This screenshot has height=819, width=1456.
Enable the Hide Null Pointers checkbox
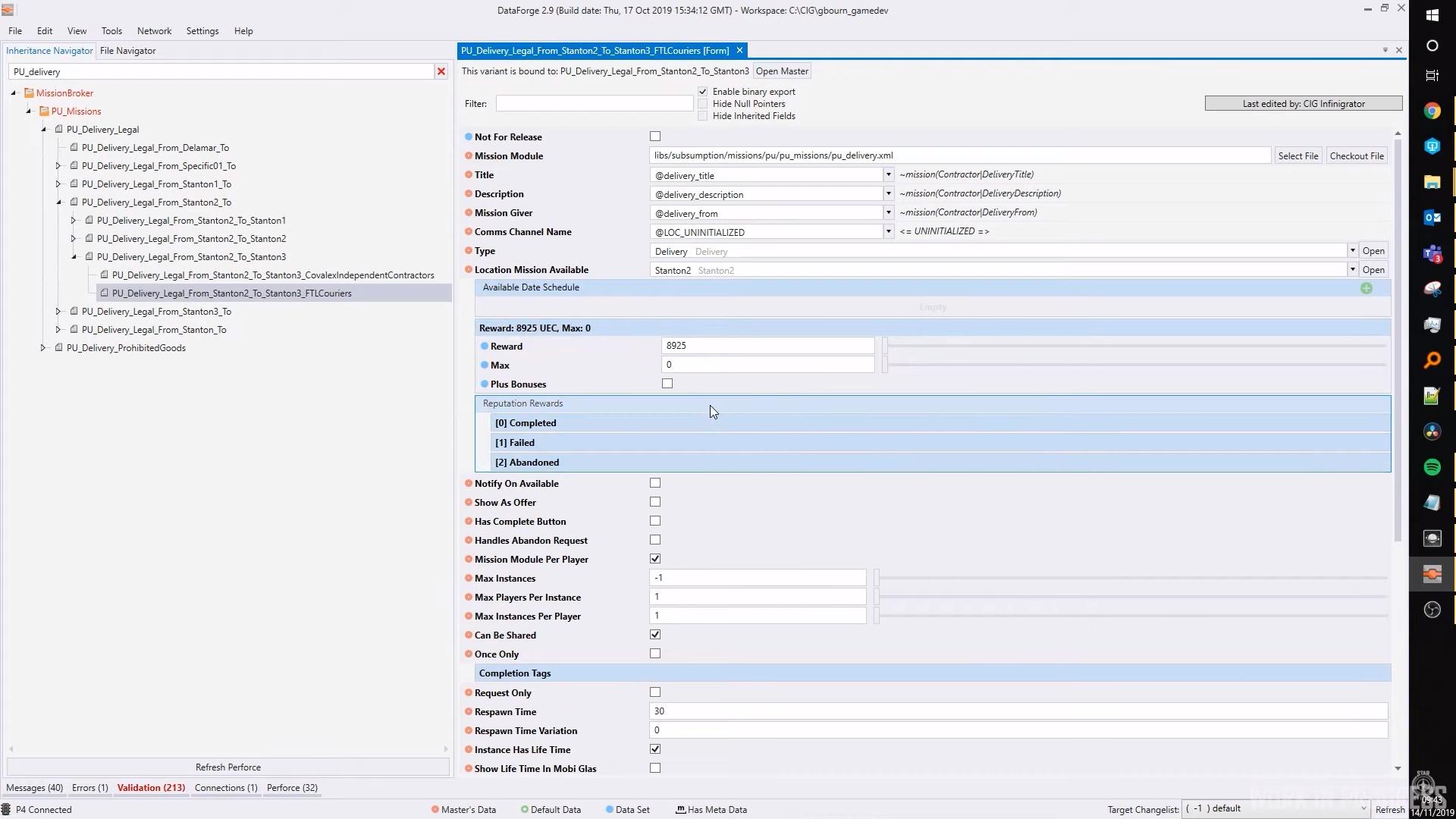point(703,104)
